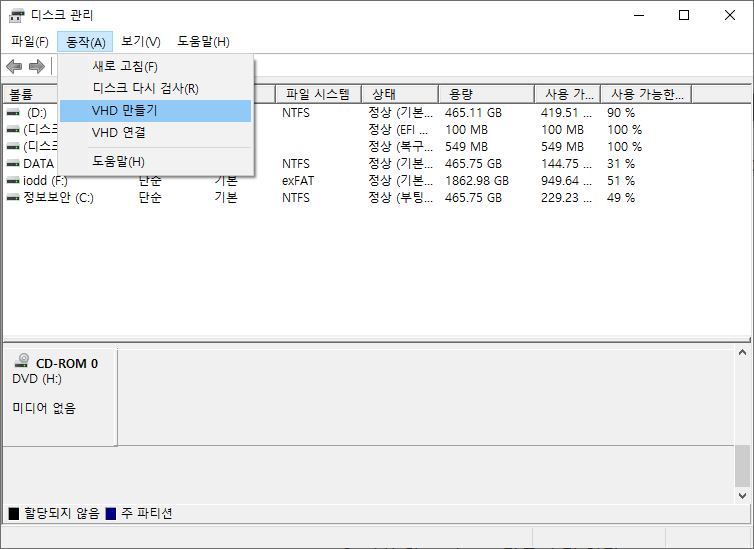Click the 949.64 ... free space cell
Viewport: 754px width, 549px height.
click(566, 181)
